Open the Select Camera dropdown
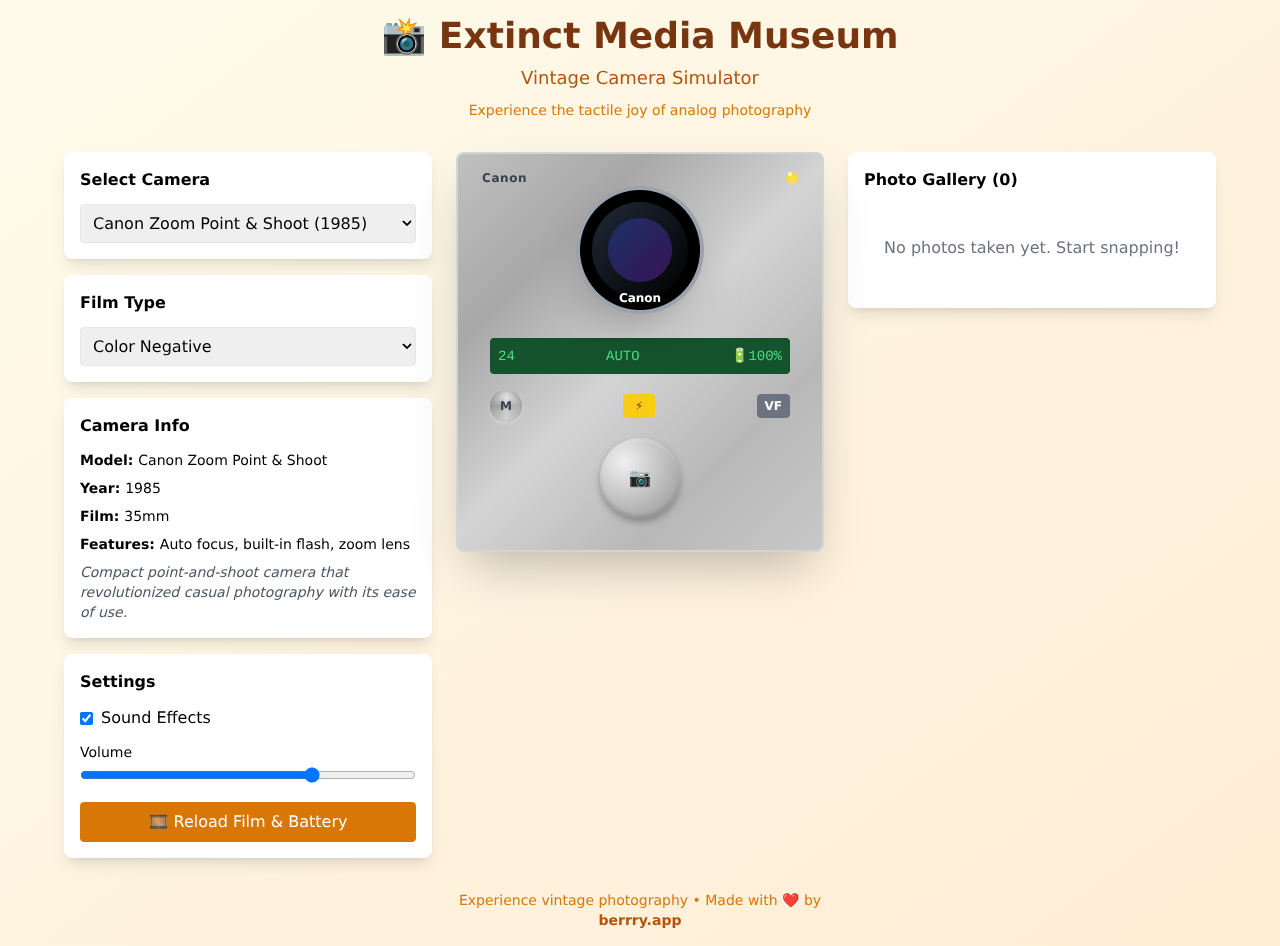The height and width of the screenshot is (946, 1280). pyautogui.click(x=248, y=224)
